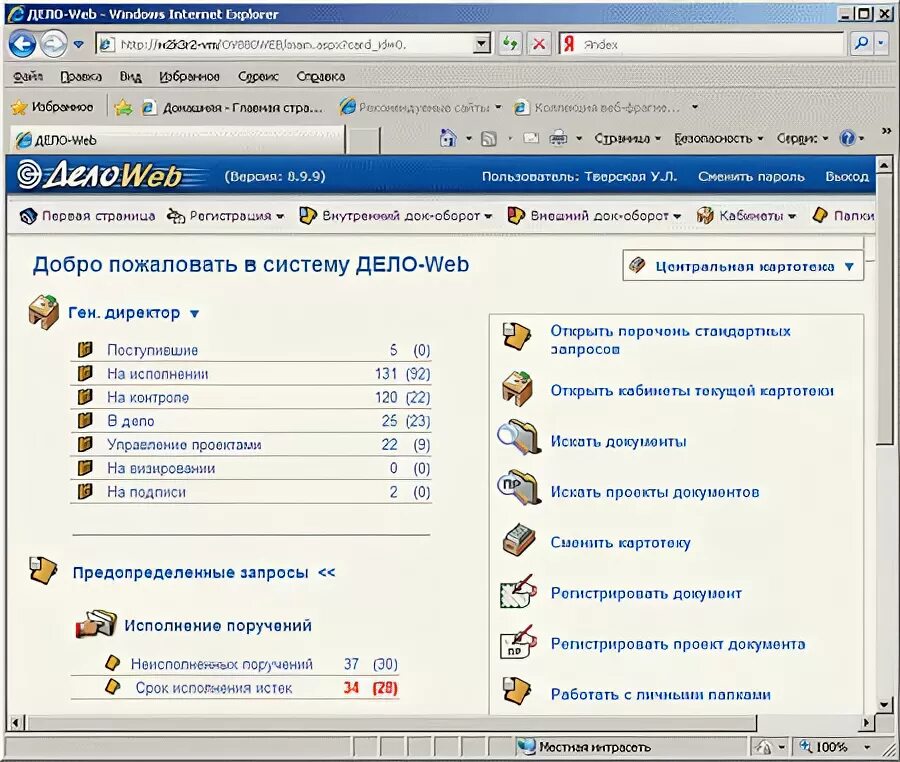The height and width of the screenshot is (762, 900).
Task: Open the recent pages dropdown arrow
Action: [79, 44]
